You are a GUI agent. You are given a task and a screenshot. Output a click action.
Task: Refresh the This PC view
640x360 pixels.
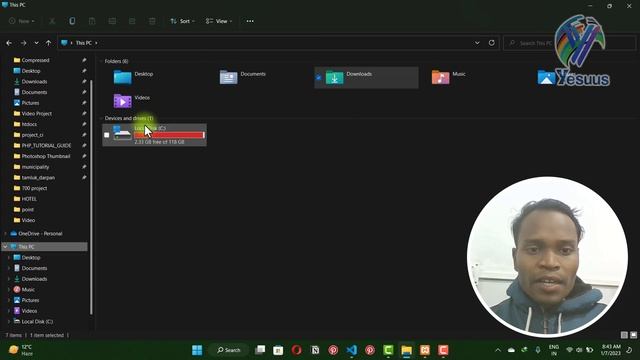pyautogui.click(x=491, y=43)
